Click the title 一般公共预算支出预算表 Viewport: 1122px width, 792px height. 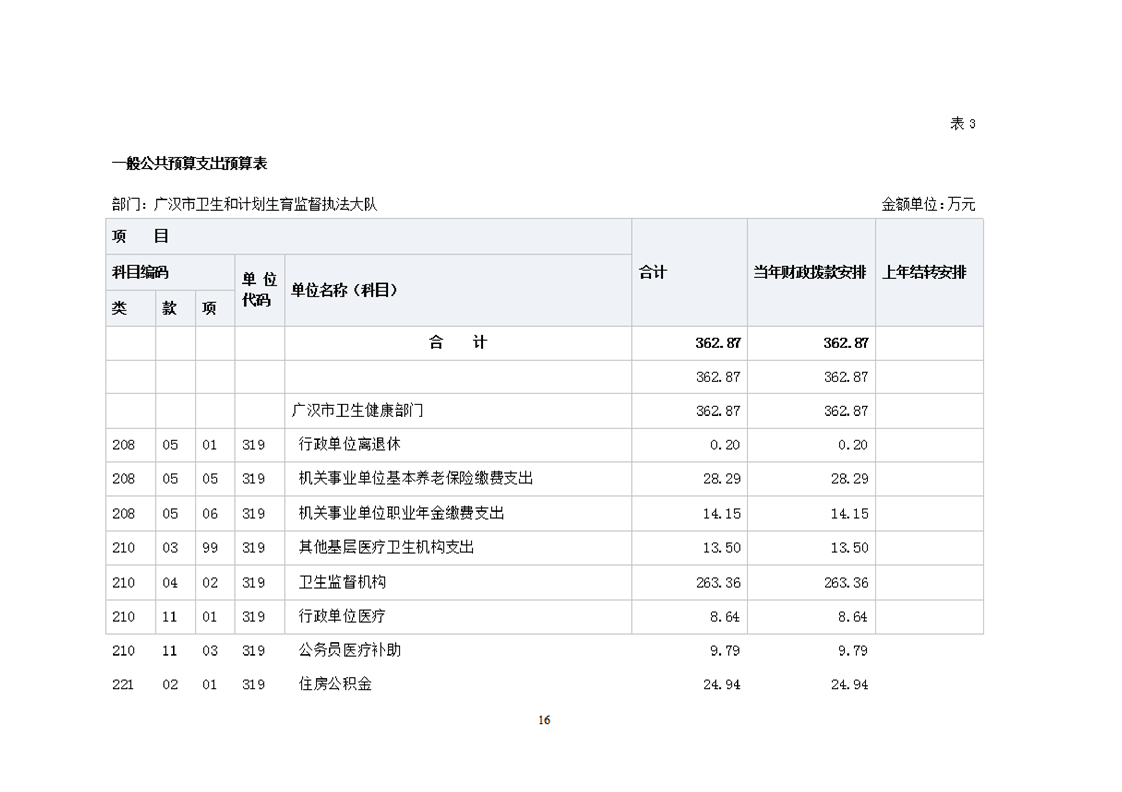190,164
